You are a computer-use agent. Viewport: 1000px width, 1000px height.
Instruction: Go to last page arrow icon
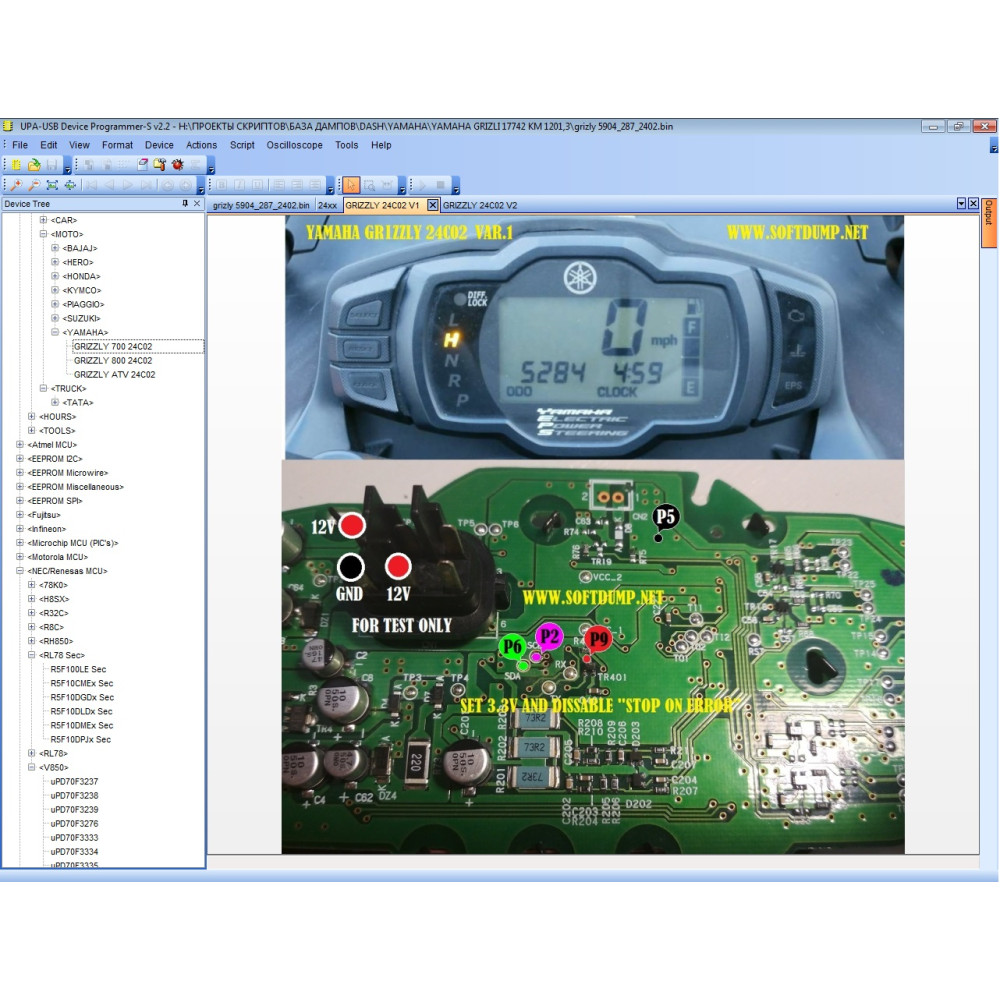[x=146, y=185]
